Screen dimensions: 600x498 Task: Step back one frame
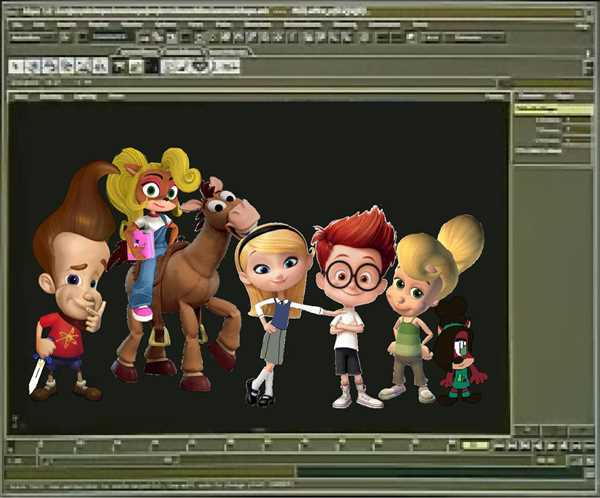click(512, 446)
